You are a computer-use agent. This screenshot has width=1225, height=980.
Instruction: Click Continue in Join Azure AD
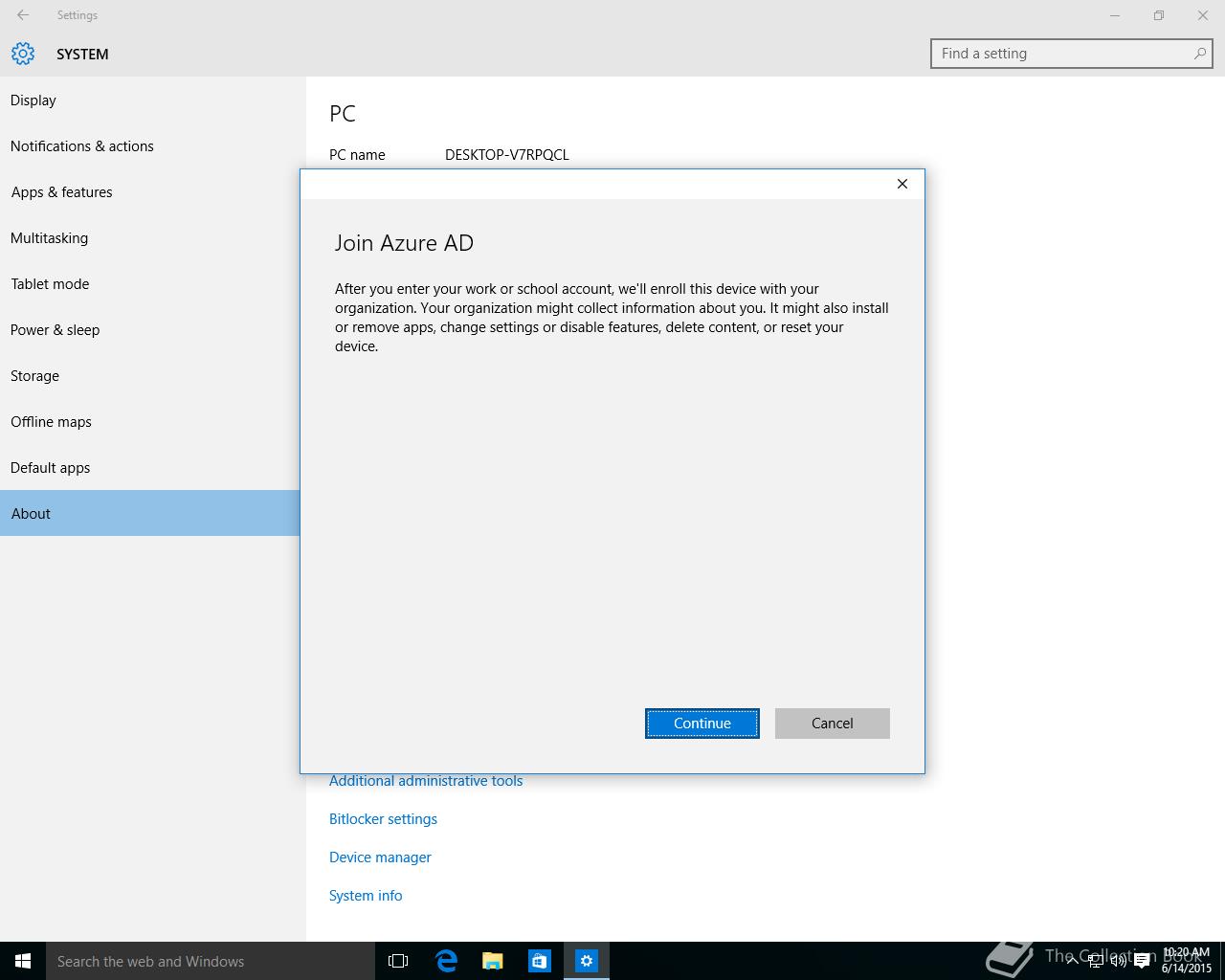pyautogui.click(x=702, y=724)
